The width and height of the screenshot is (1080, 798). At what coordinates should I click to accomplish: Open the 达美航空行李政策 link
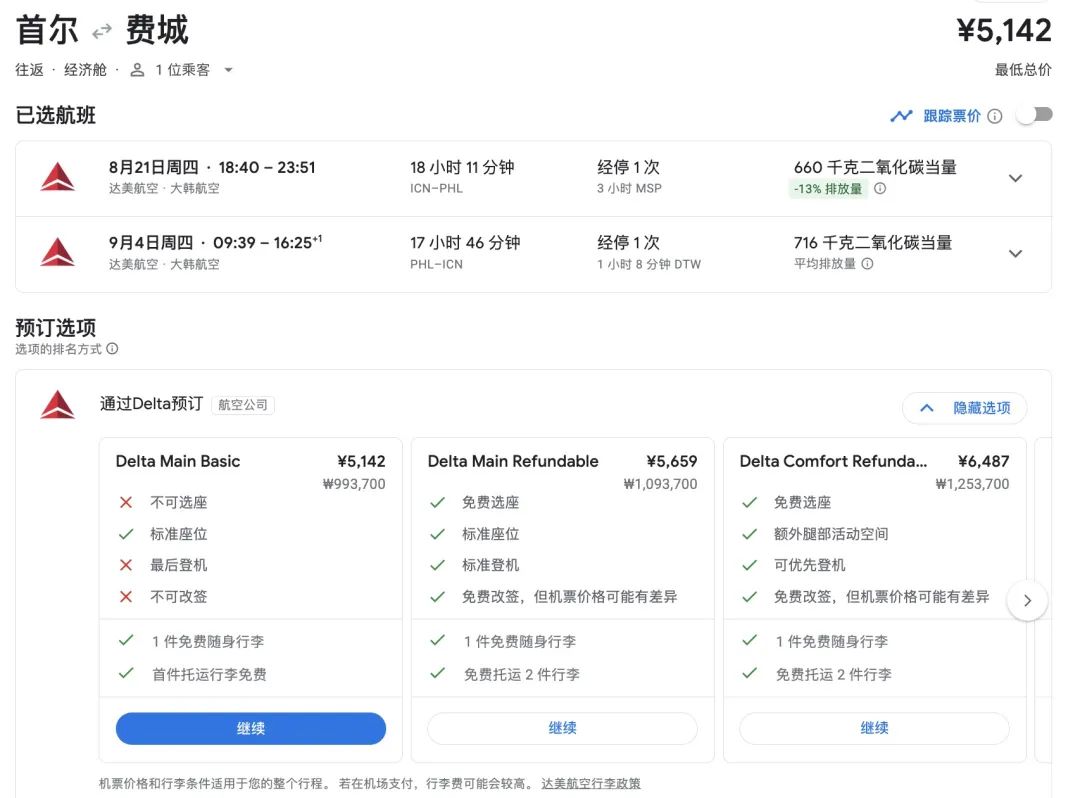coord(590,784)
